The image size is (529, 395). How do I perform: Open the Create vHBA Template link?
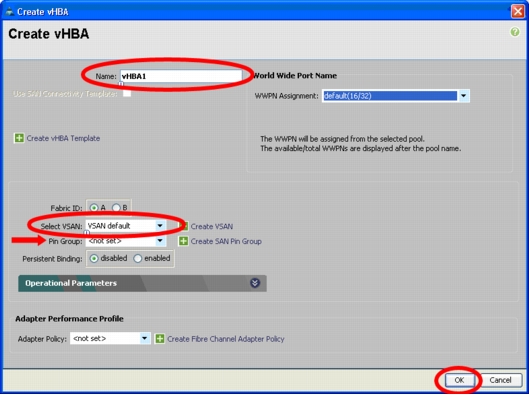point(63,138)
